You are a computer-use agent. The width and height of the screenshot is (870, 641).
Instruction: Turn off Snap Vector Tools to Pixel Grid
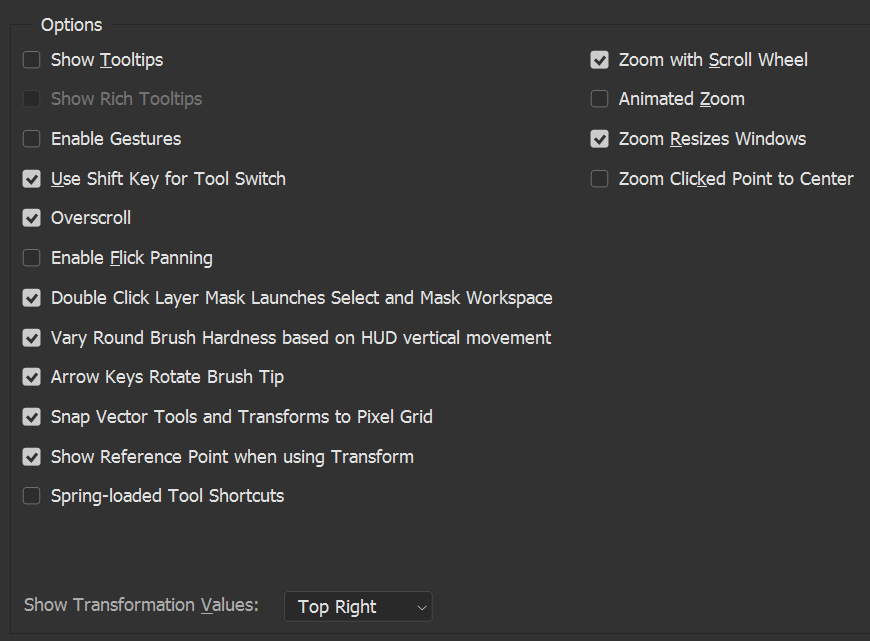tap(31, 416)
